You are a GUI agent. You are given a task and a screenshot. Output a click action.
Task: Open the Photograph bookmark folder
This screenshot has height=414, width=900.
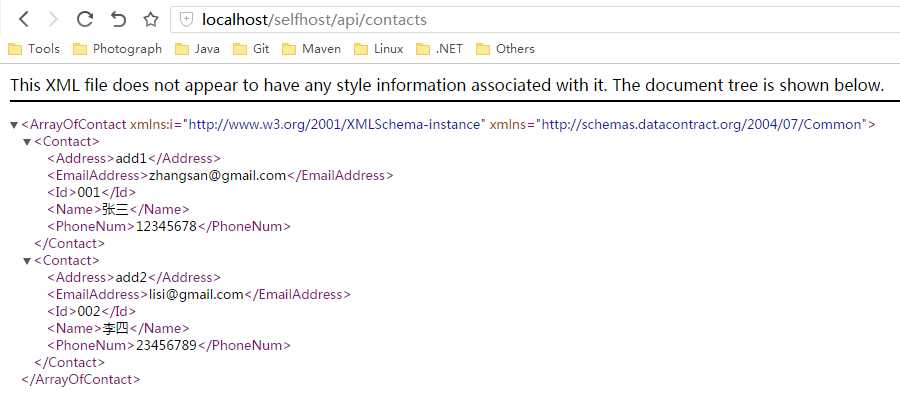tap(117, 49)
